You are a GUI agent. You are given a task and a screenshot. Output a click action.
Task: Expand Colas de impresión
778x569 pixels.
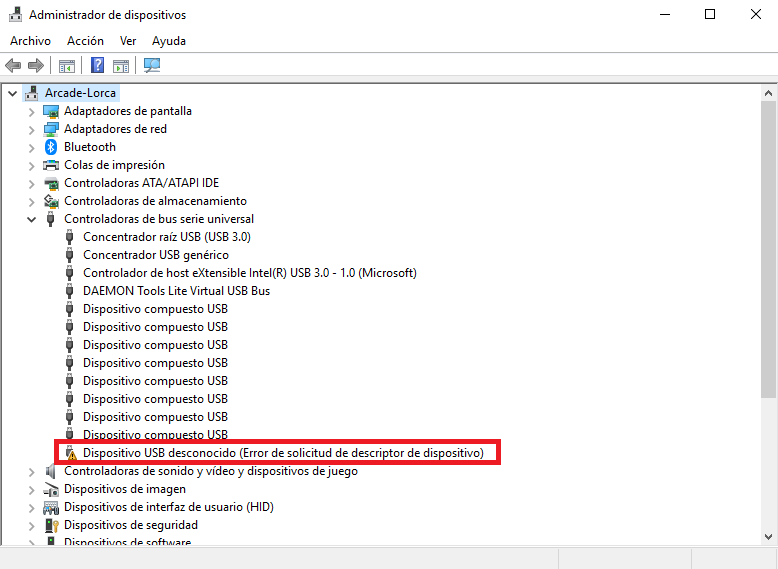pos(32,166)
